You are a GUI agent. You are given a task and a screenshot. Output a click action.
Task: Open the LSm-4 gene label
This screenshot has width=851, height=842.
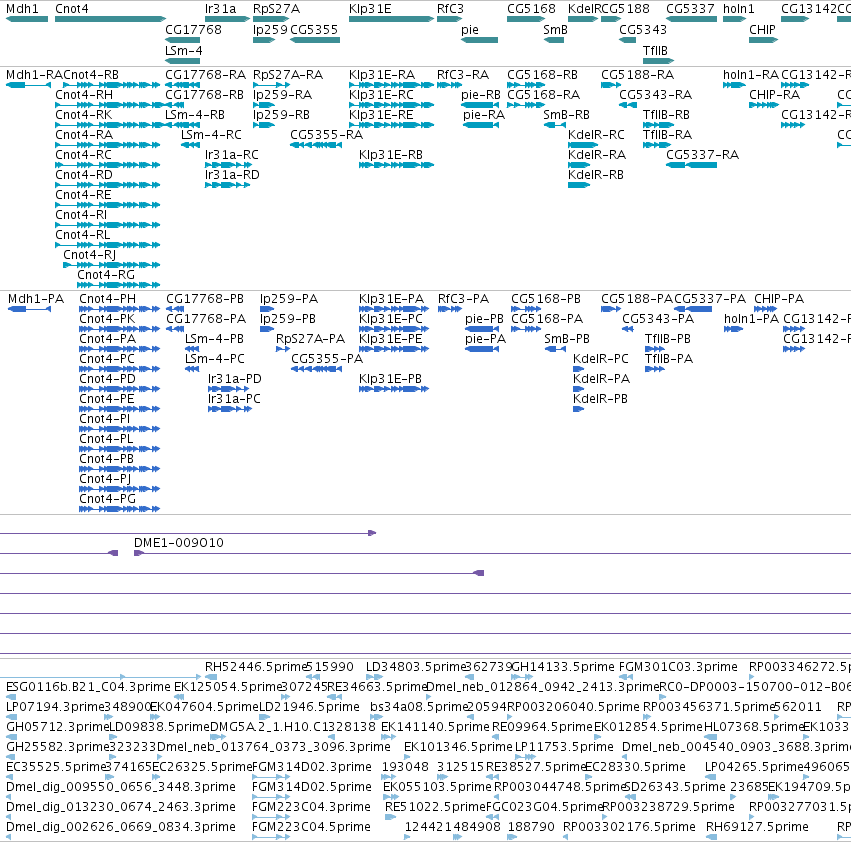point(183,50)
